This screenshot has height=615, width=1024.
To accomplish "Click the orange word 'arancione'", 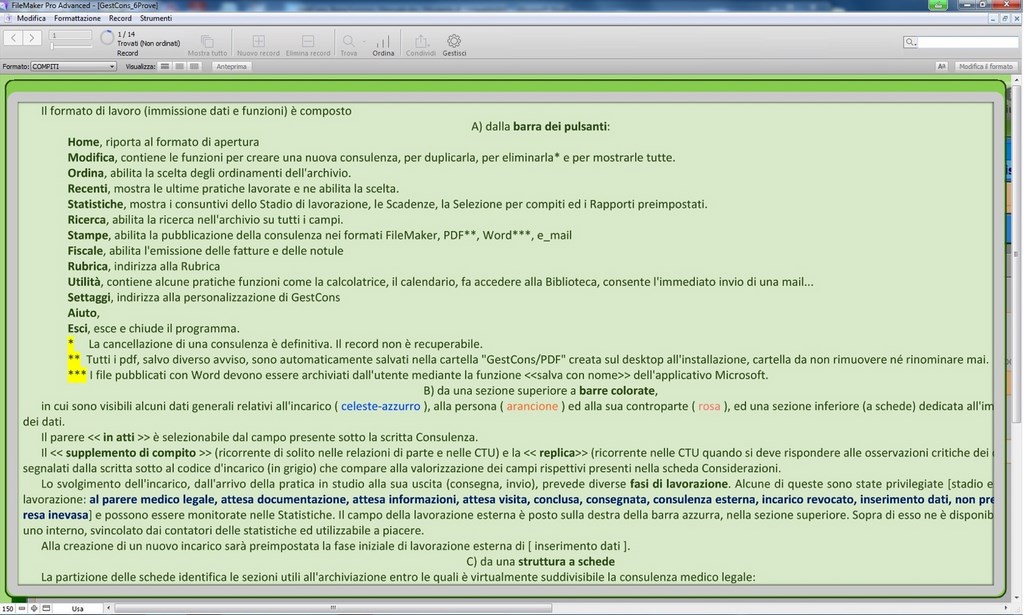I will click(x=532, y=406).
